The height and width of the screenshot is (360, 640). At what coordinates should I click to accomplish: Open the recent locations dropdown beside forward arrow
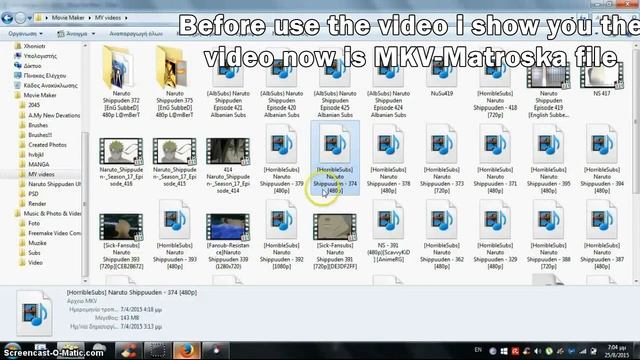pos(29,18)
